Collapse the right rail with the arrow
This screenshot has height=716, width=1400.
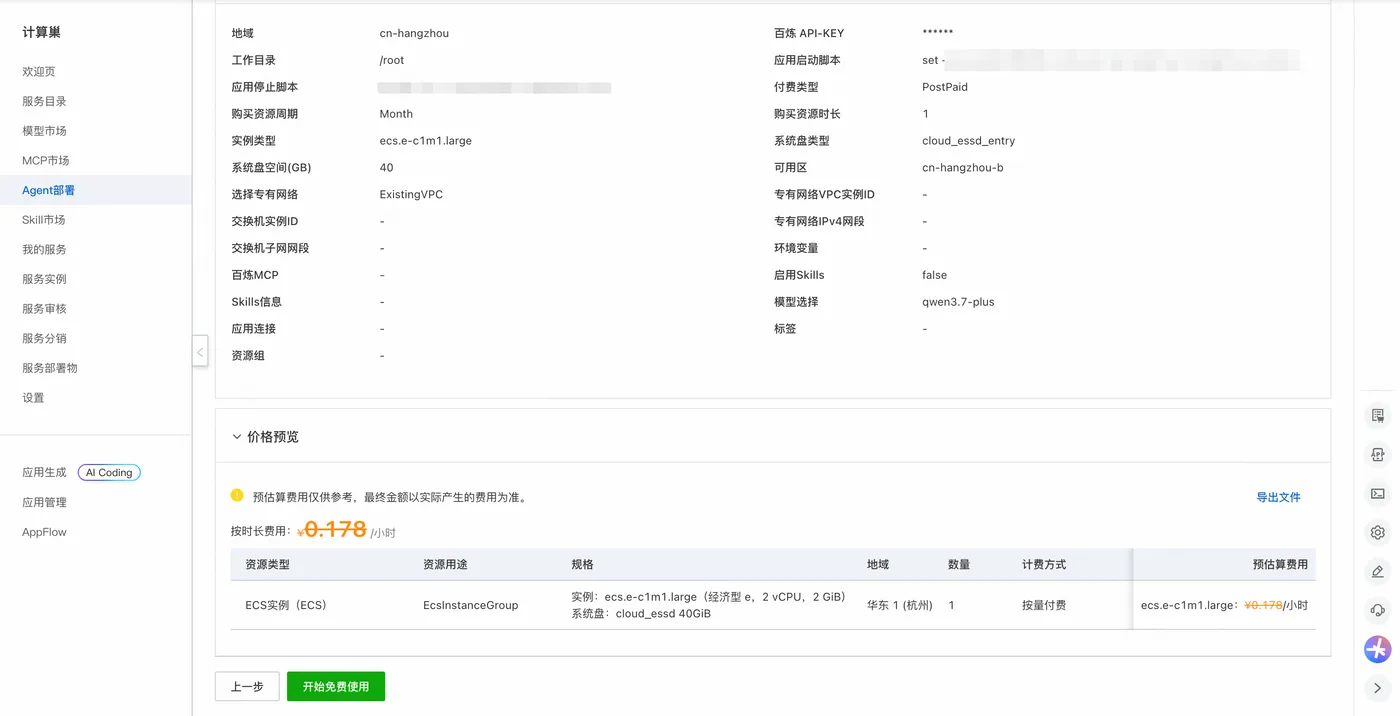pyautogui.click(x=1377, y=688)
